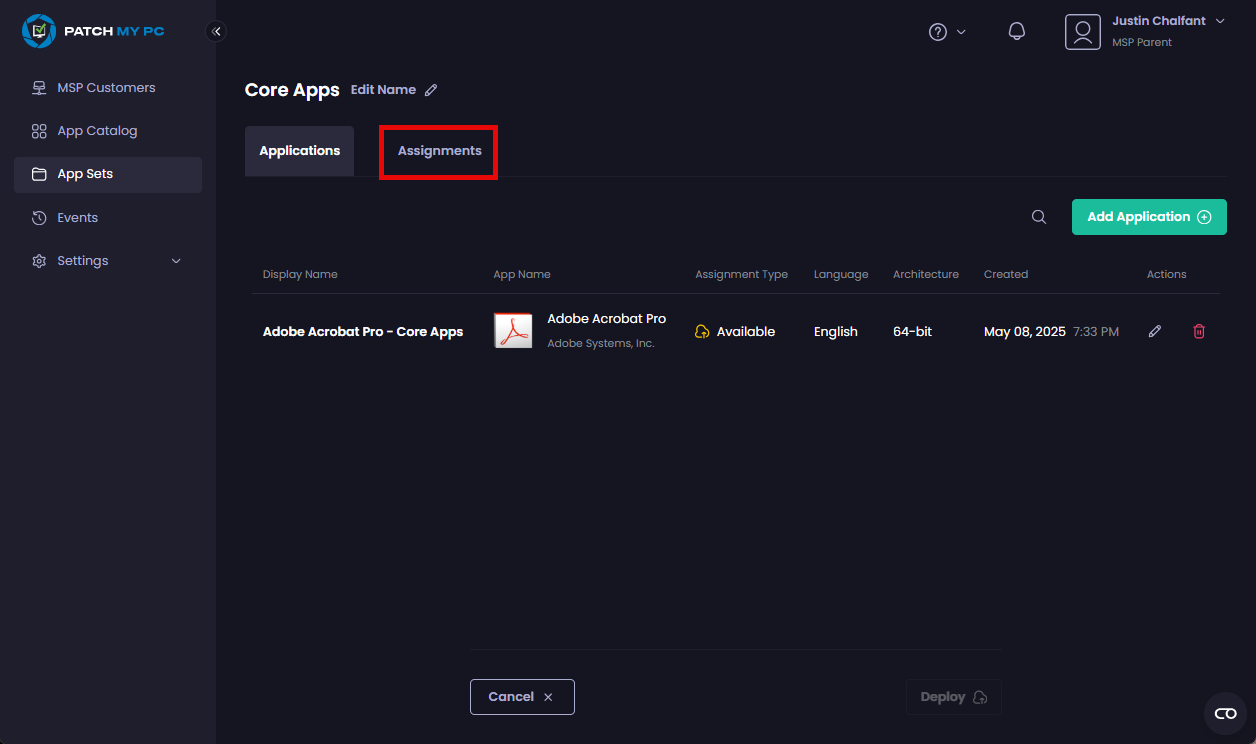
Task: Click the pencil icon beside Edit Name
Action: tap(431, 90)
